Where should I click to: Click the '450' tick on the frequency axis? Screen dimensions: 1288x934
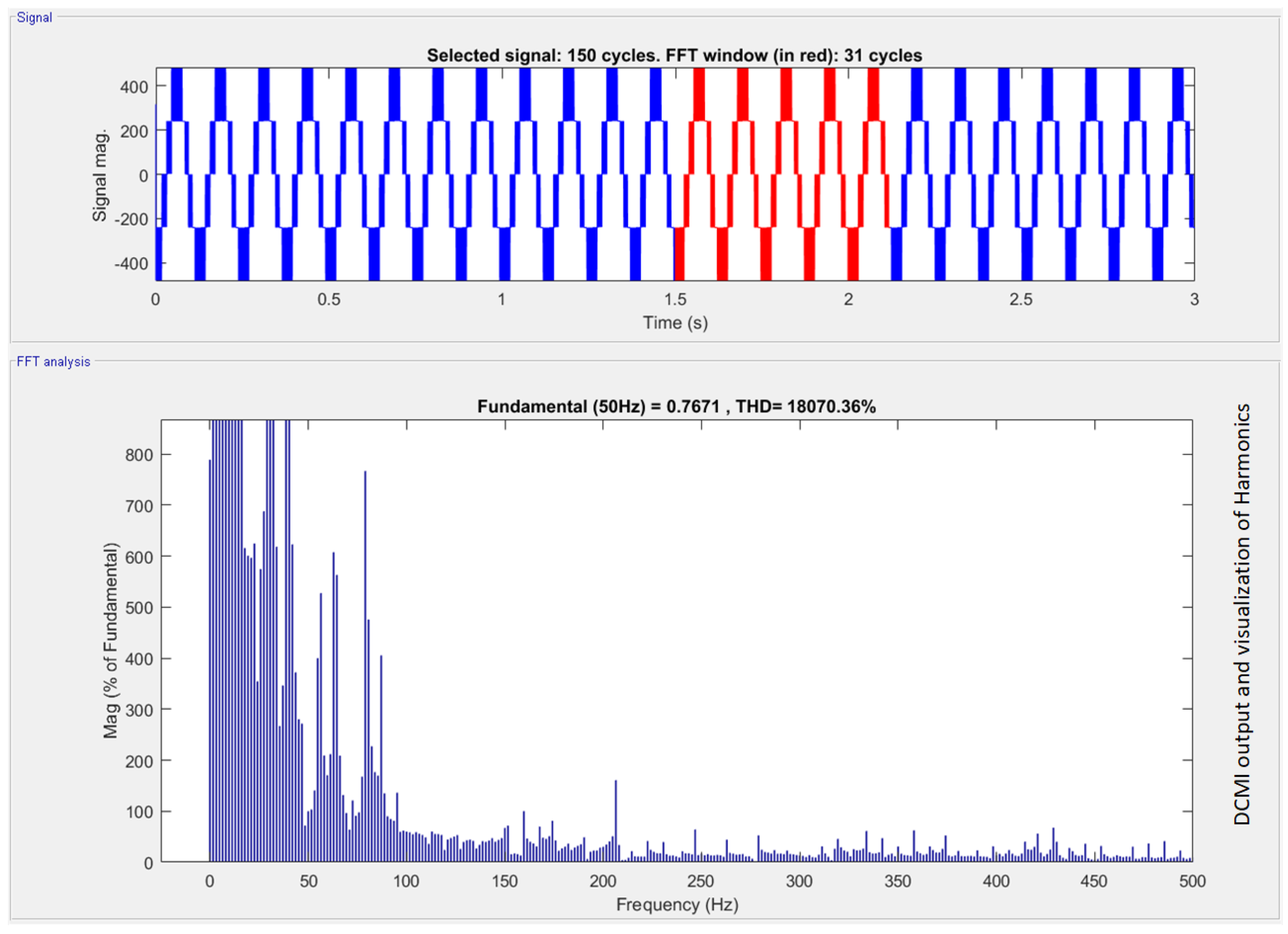(1094, 881)
